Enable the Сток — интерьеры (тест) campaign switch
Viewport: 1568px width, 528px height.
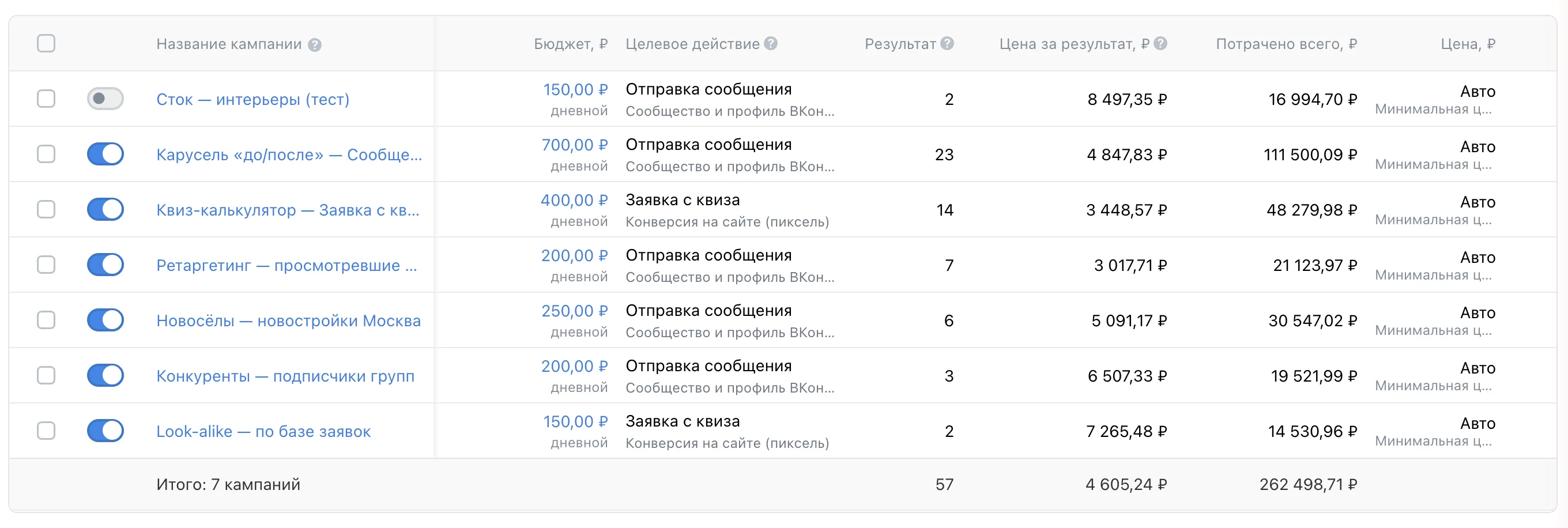click(x=105, y=99)
